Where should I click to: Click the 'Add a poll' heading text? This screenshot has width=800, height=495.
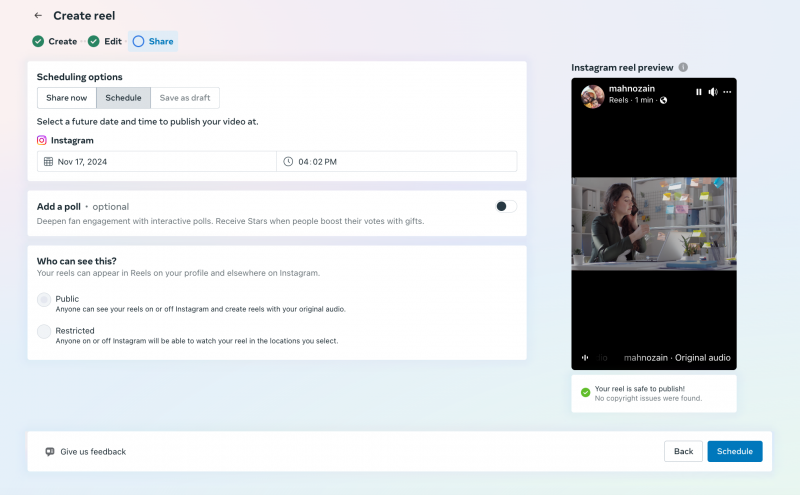point(59,207)
